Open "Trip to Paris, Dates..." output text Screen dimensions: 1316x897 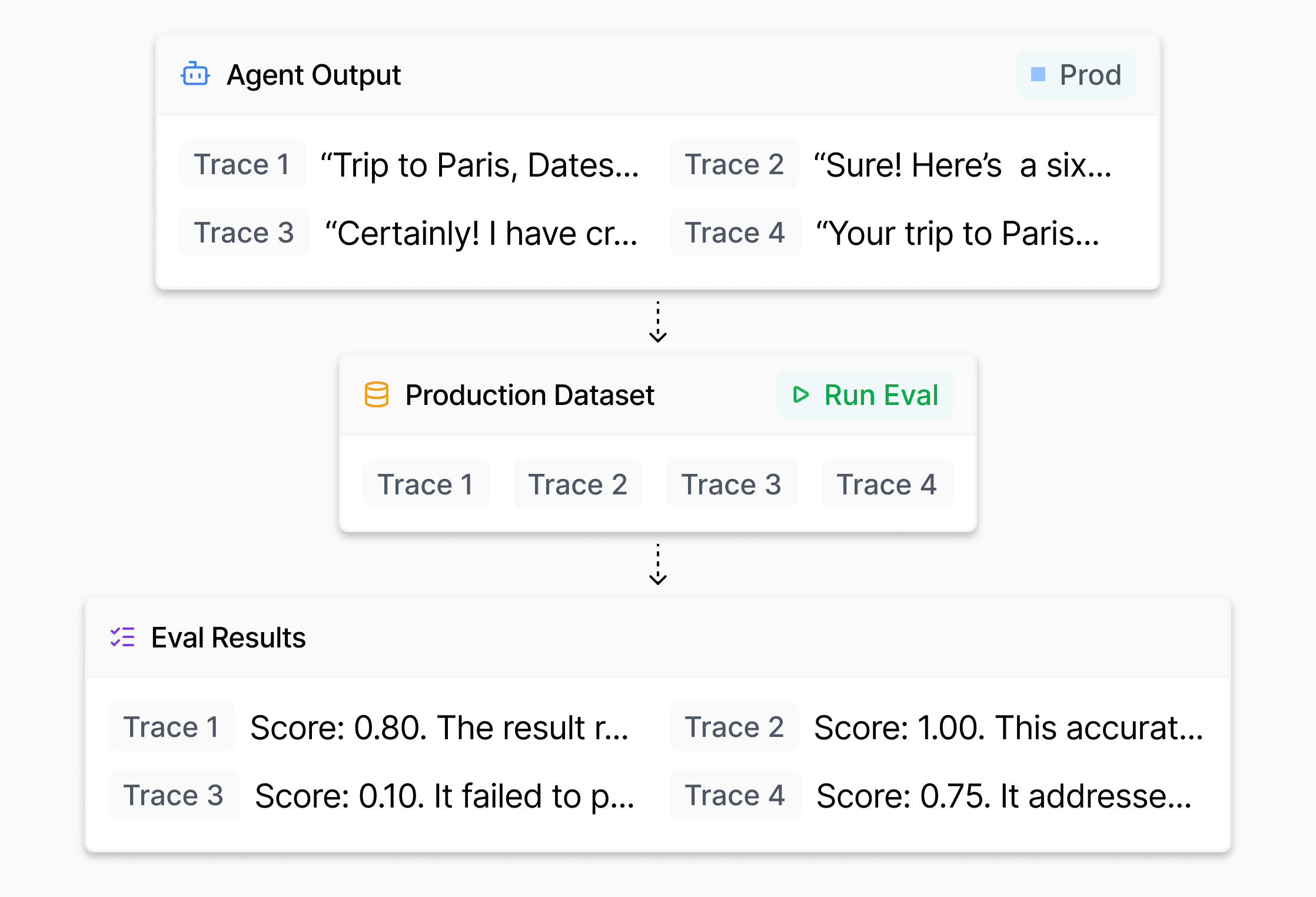click(x=480, y=165)
